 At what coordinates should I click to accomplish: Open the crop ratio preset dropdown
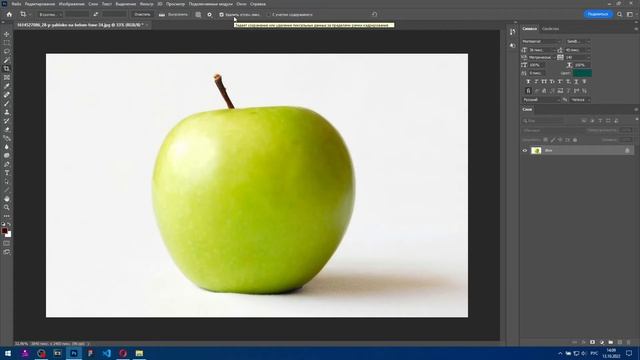point(49,14)
